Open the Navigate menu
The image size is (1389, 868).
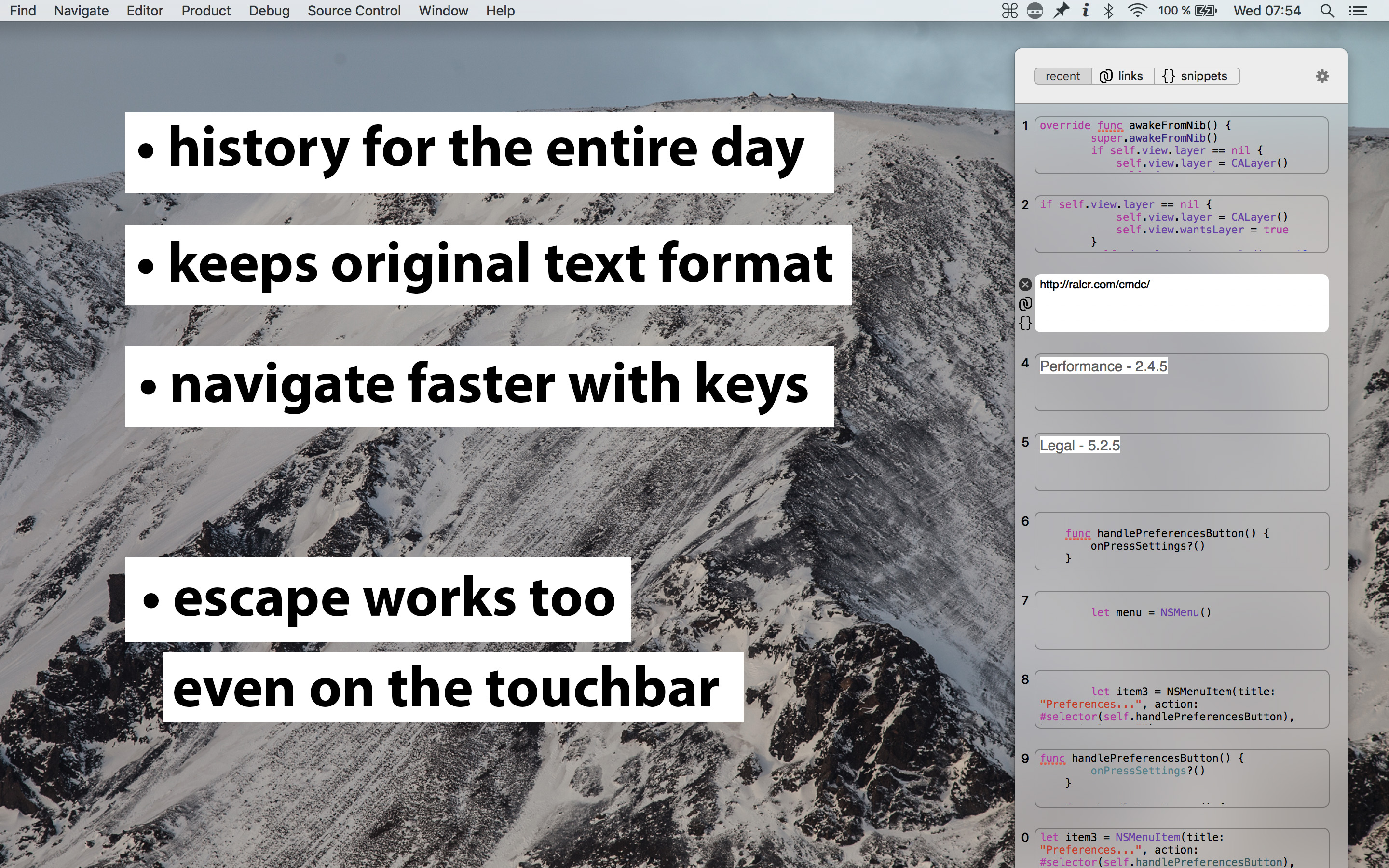(x=81, y=10)
